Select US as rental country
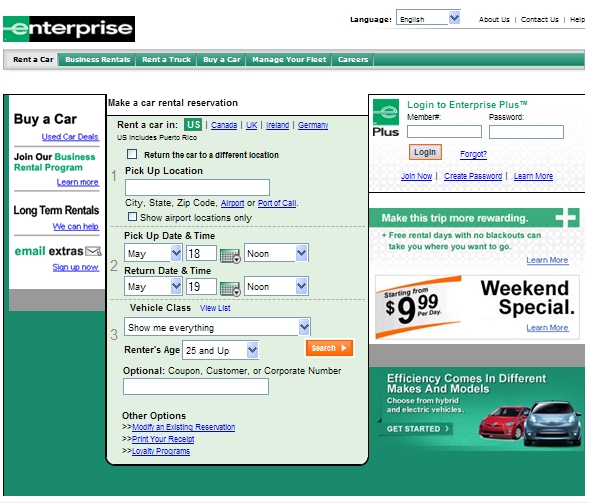589x503 pixels. point(193,124)
